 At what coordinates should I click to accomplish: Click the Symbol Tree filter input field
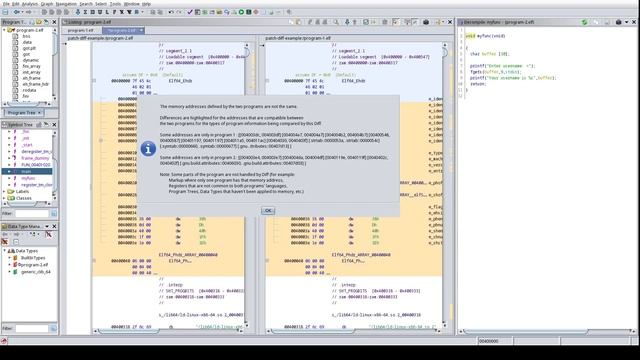pyautogui.click(x=32, y=213)
